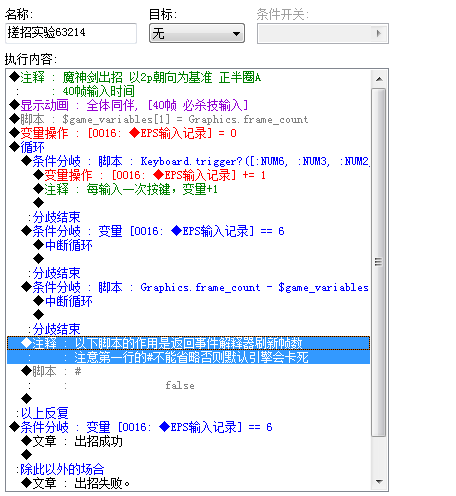Click the disabled 条件开关 selector box
Viewport: 456px width, 496px height.
(323, 33)
